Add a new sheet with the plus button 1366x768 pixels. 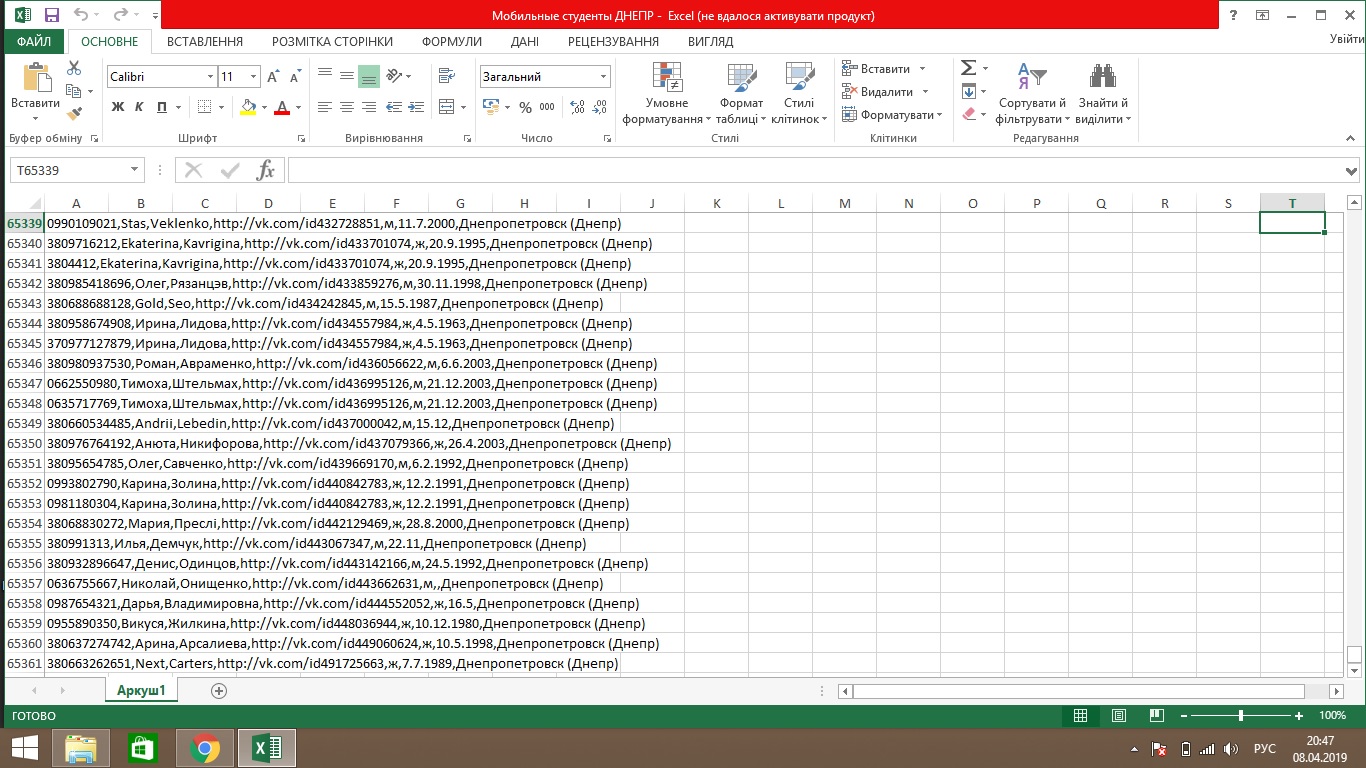tap(219, 691)
